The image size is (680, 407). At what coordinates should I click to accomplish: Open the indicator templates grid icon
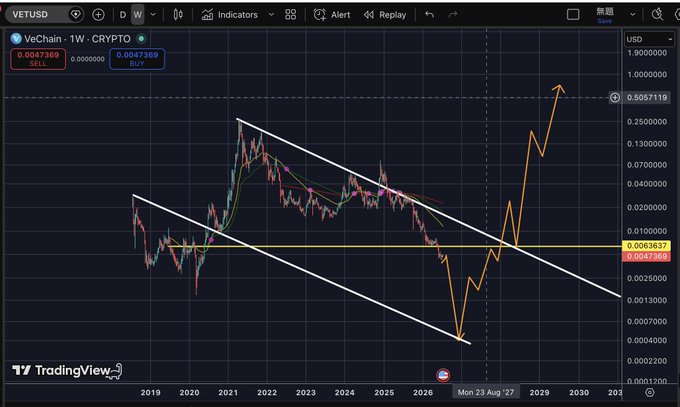click(x=291, y=15)
